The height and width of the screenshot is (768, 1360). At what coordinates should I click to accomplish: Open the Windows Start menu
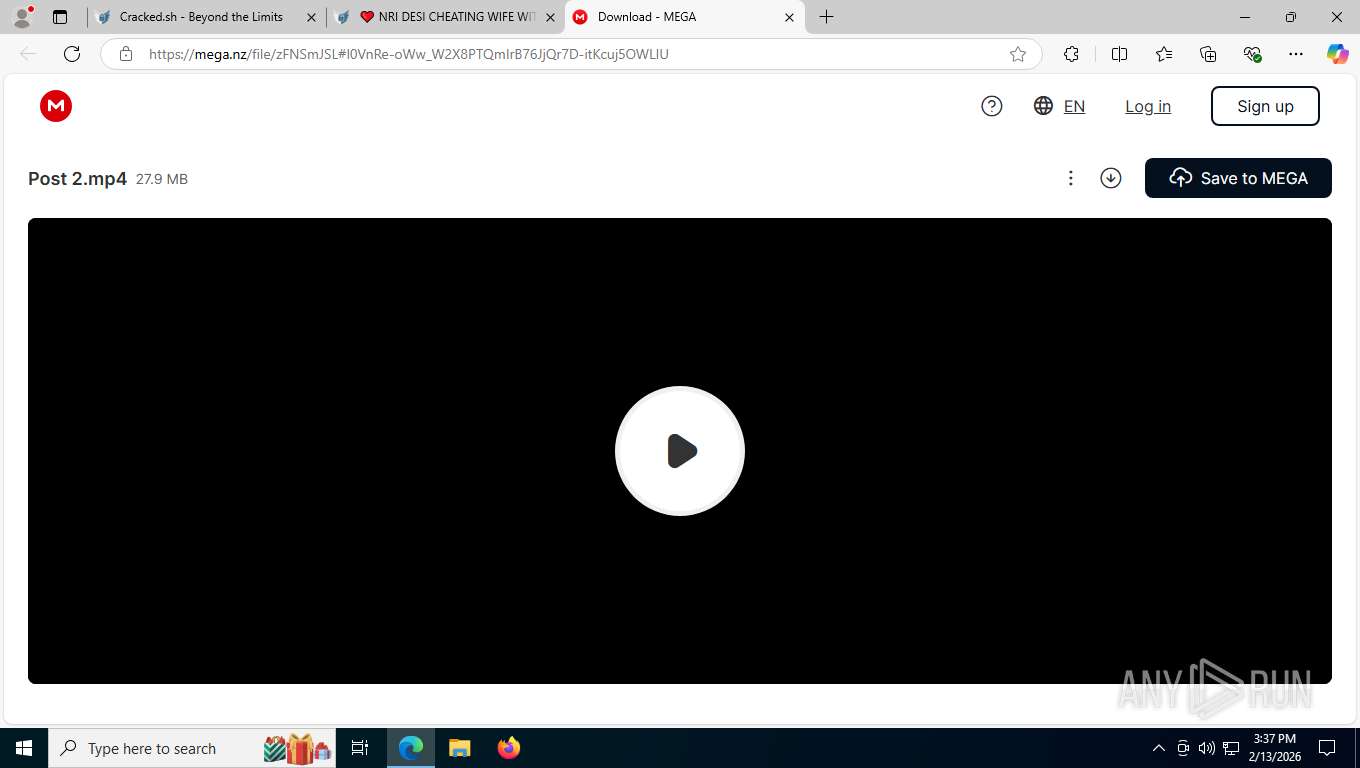[x=24, y=748]
